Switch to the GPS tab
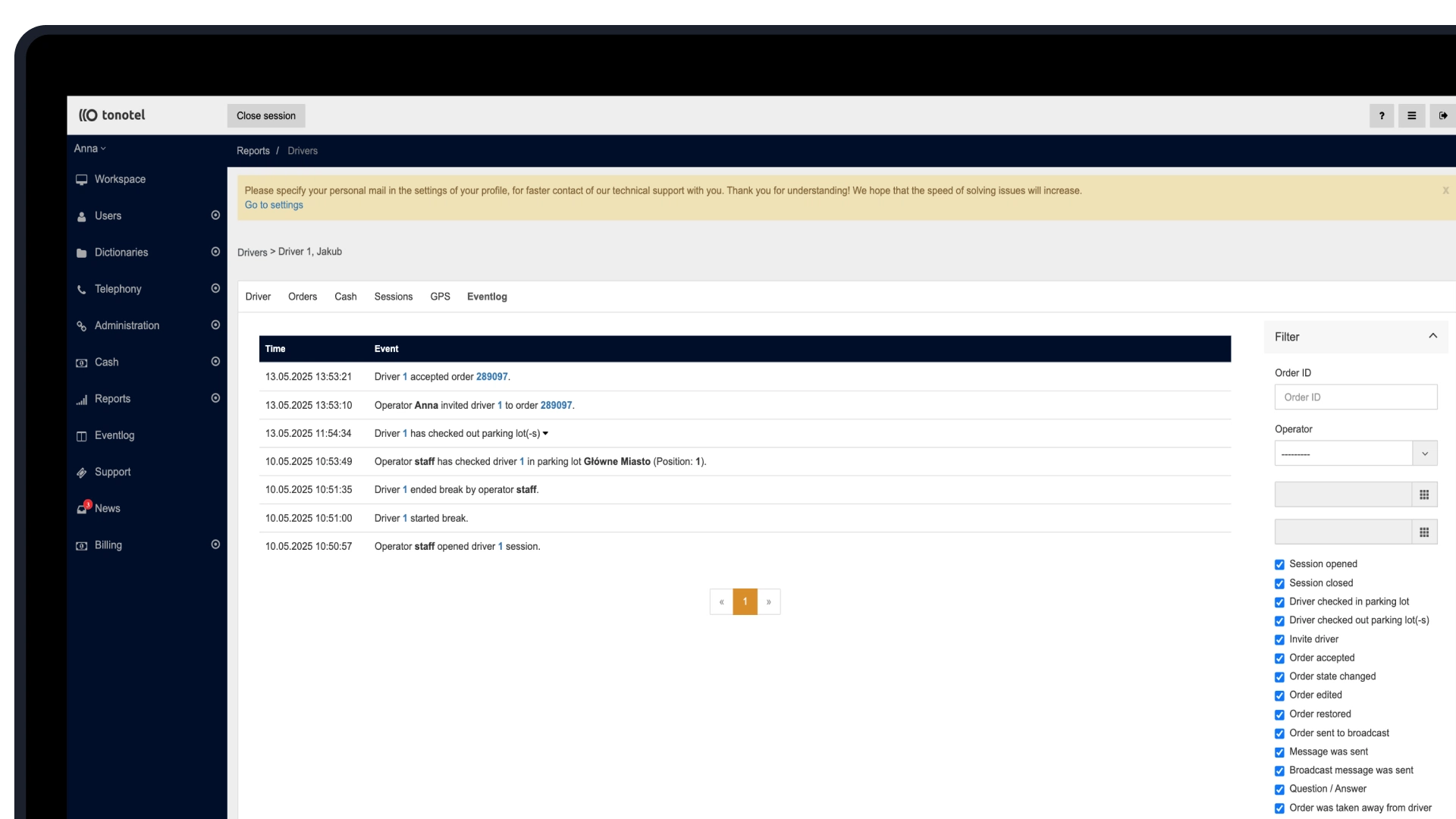 (440, 297)
